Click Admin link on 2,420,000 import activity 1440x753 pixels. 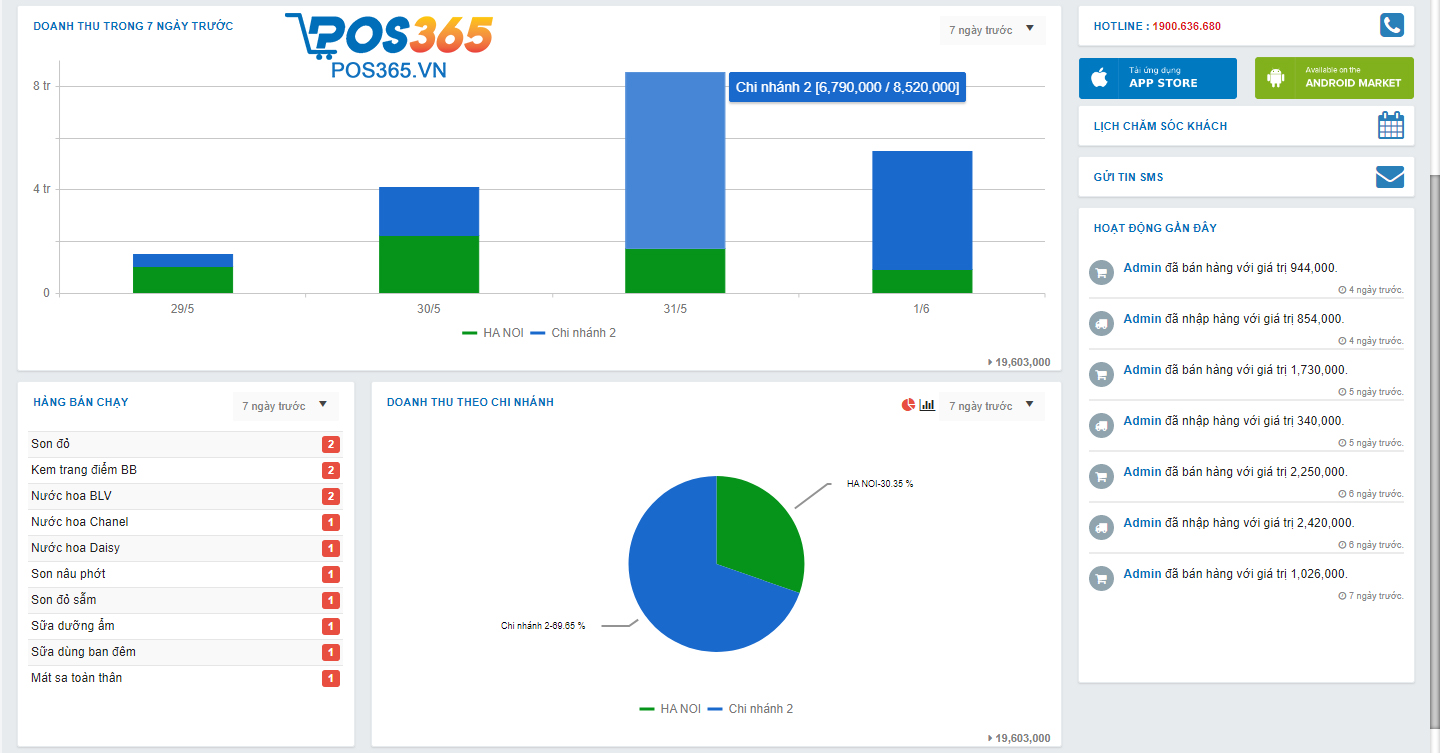coord(1142,522)
